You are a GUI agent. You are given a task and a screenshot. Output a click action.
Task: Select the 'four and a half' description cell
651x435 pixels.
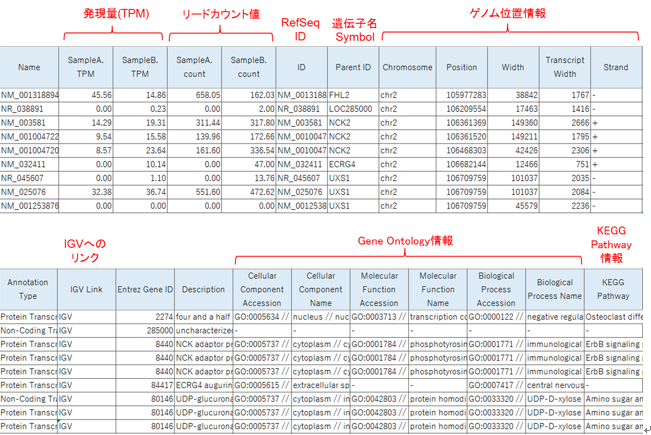pos(203,317)
